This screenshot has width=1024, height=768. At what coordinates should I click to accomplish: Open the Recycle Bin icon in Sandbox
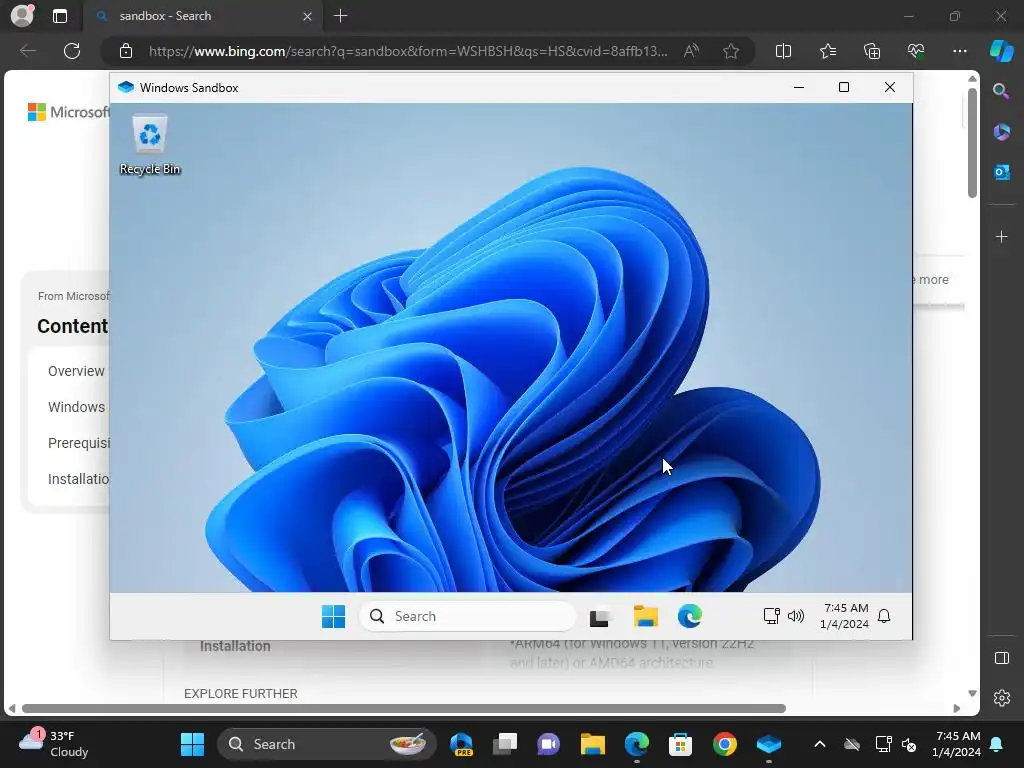[150, 144]
